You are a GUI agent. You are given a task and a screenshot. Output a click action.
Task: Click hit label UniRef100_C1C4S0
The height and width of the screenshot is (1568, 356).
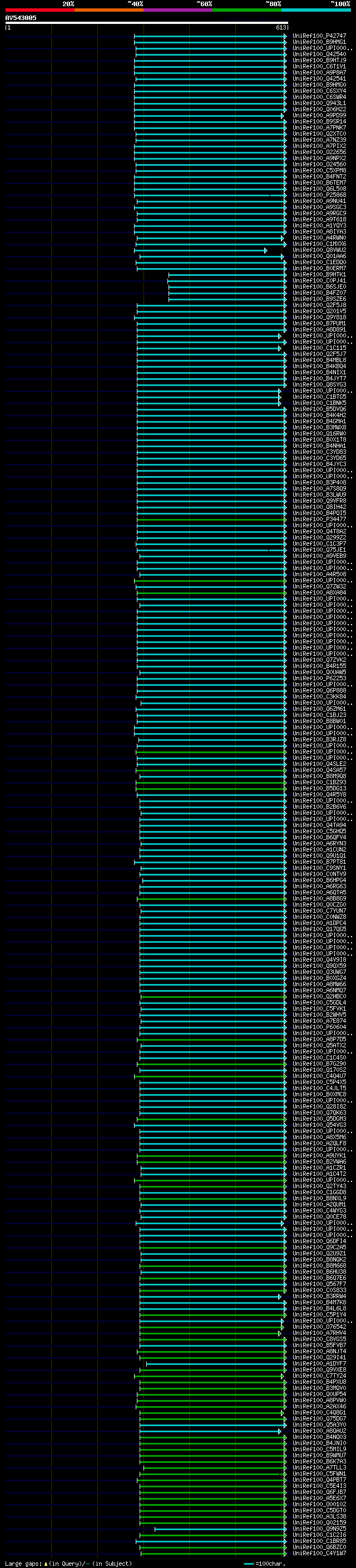point(319,1058)
